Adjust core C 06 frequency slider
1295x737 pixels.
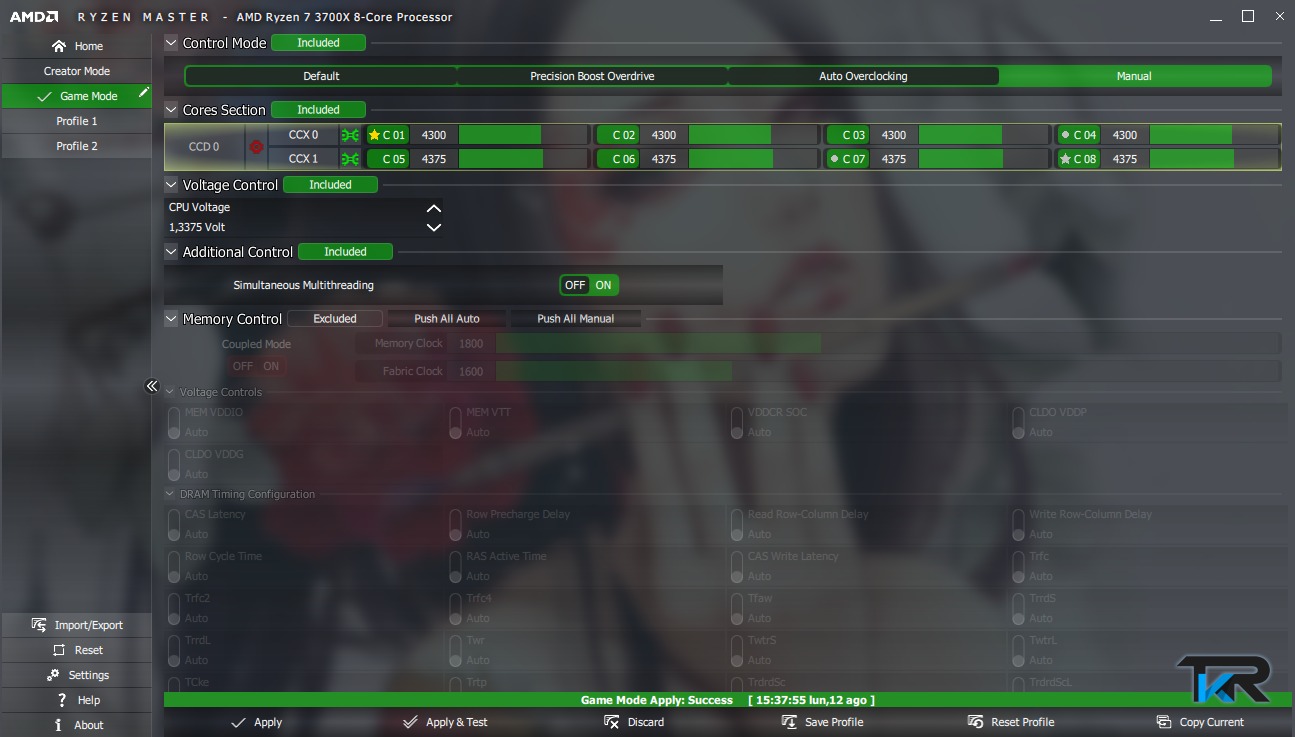click(x=754, y=159)
